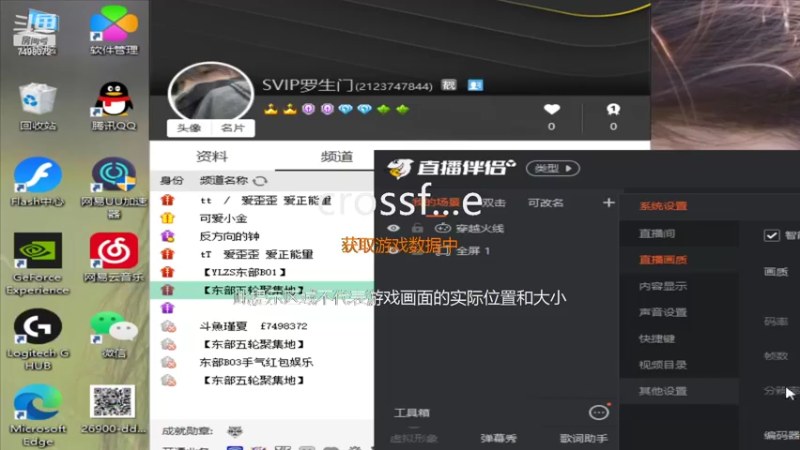The width and height of the screenshot is (800, 450).
Task: Open 快捷键 settings section
Action: pos(657,339)
